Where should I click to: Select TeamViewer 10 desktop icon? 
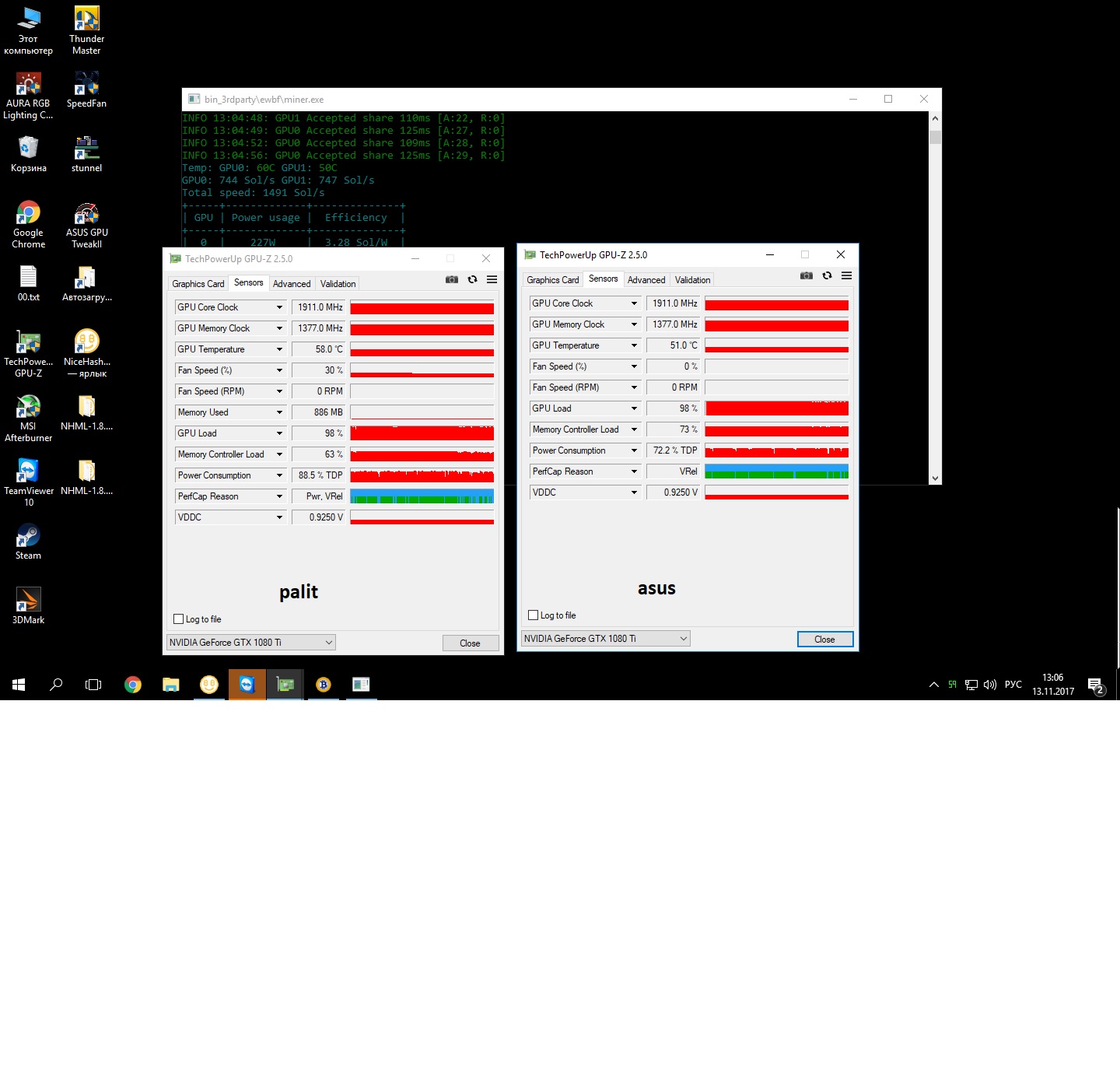28,483
